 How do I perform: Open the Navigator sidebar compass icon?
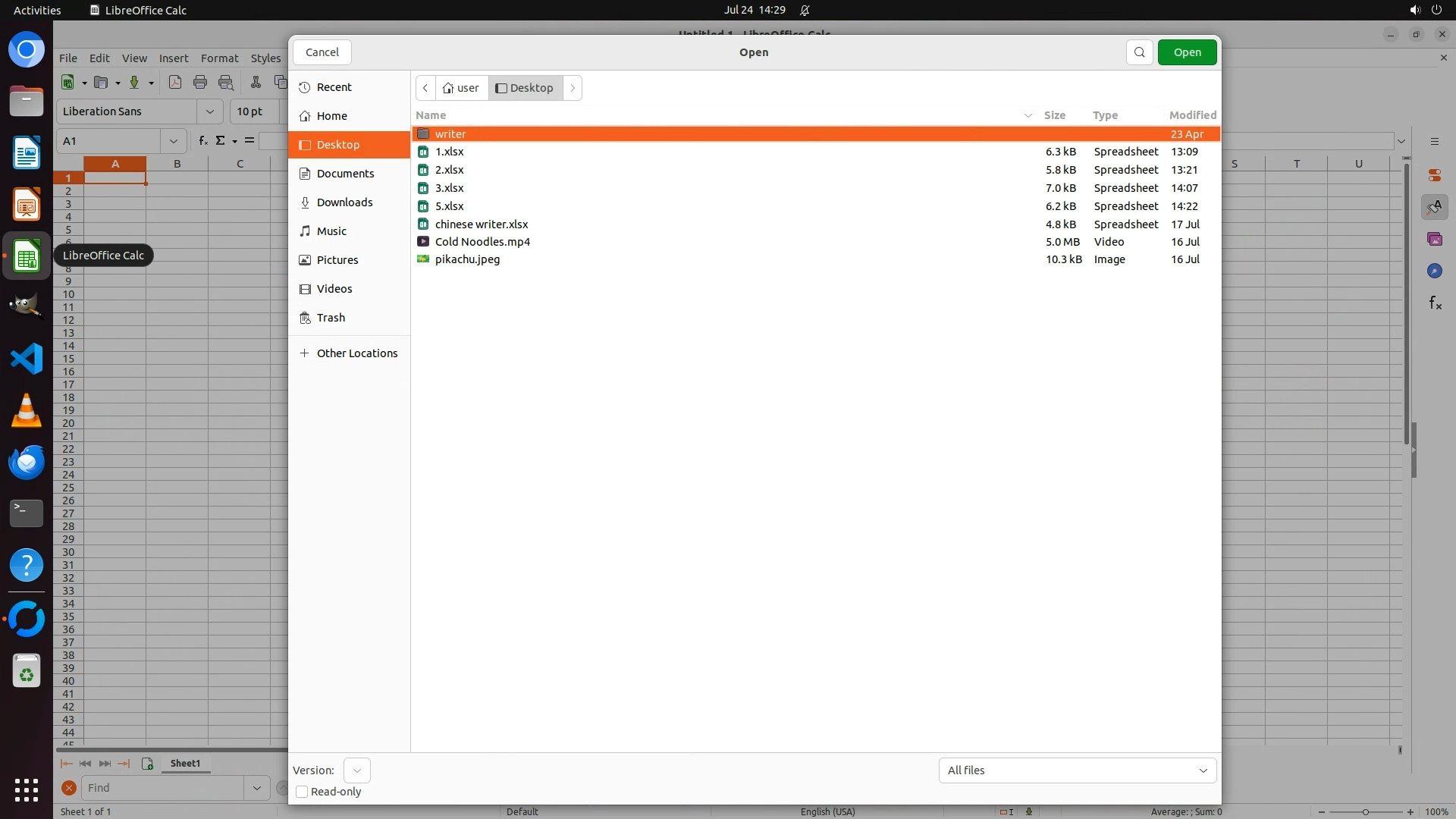click(x=1434, y=271)
